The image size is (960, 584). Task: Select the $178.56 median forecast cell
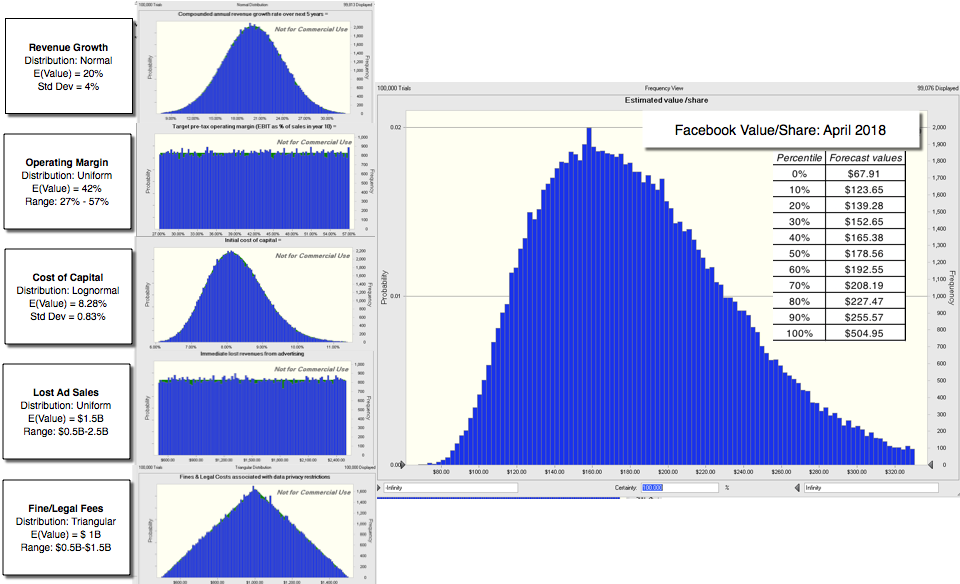tap(865, 253)
